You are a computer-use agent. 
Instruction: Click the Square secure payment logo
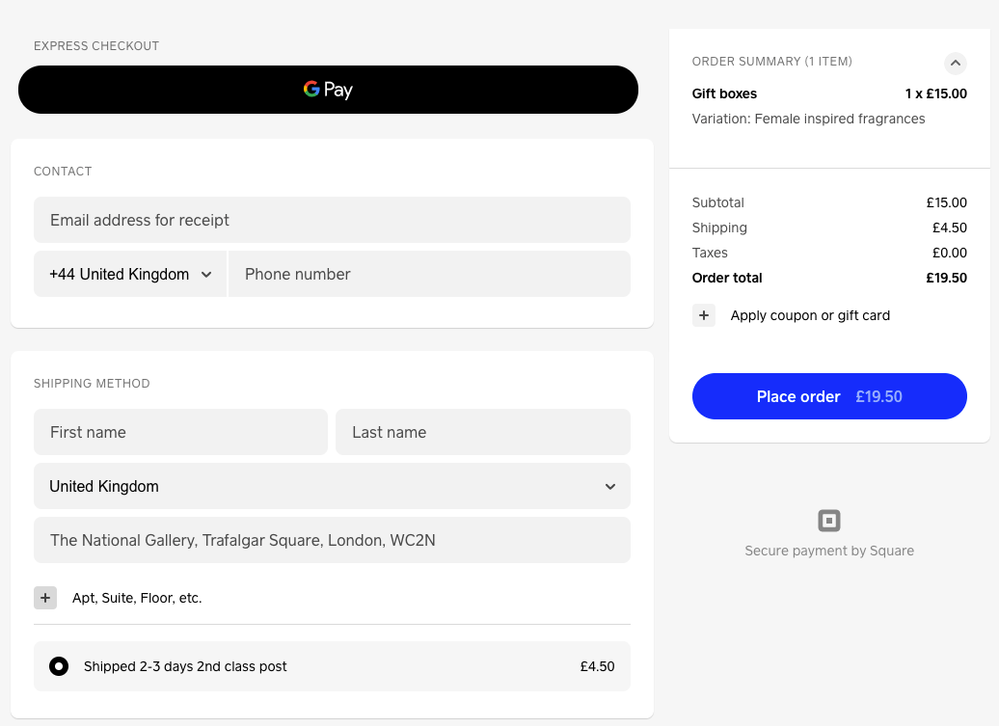pos(829,519)
